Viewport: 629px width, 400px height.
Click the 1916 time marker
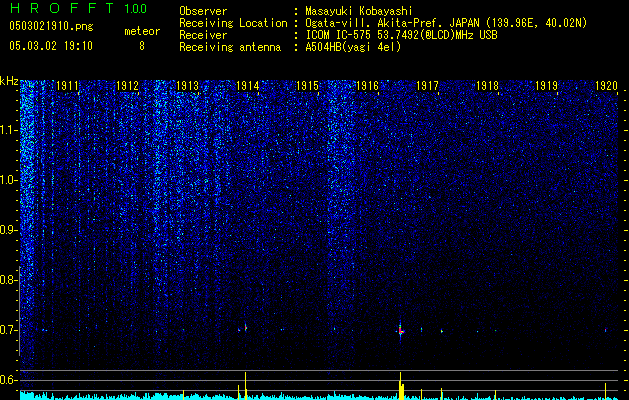(x=367, y=86)
